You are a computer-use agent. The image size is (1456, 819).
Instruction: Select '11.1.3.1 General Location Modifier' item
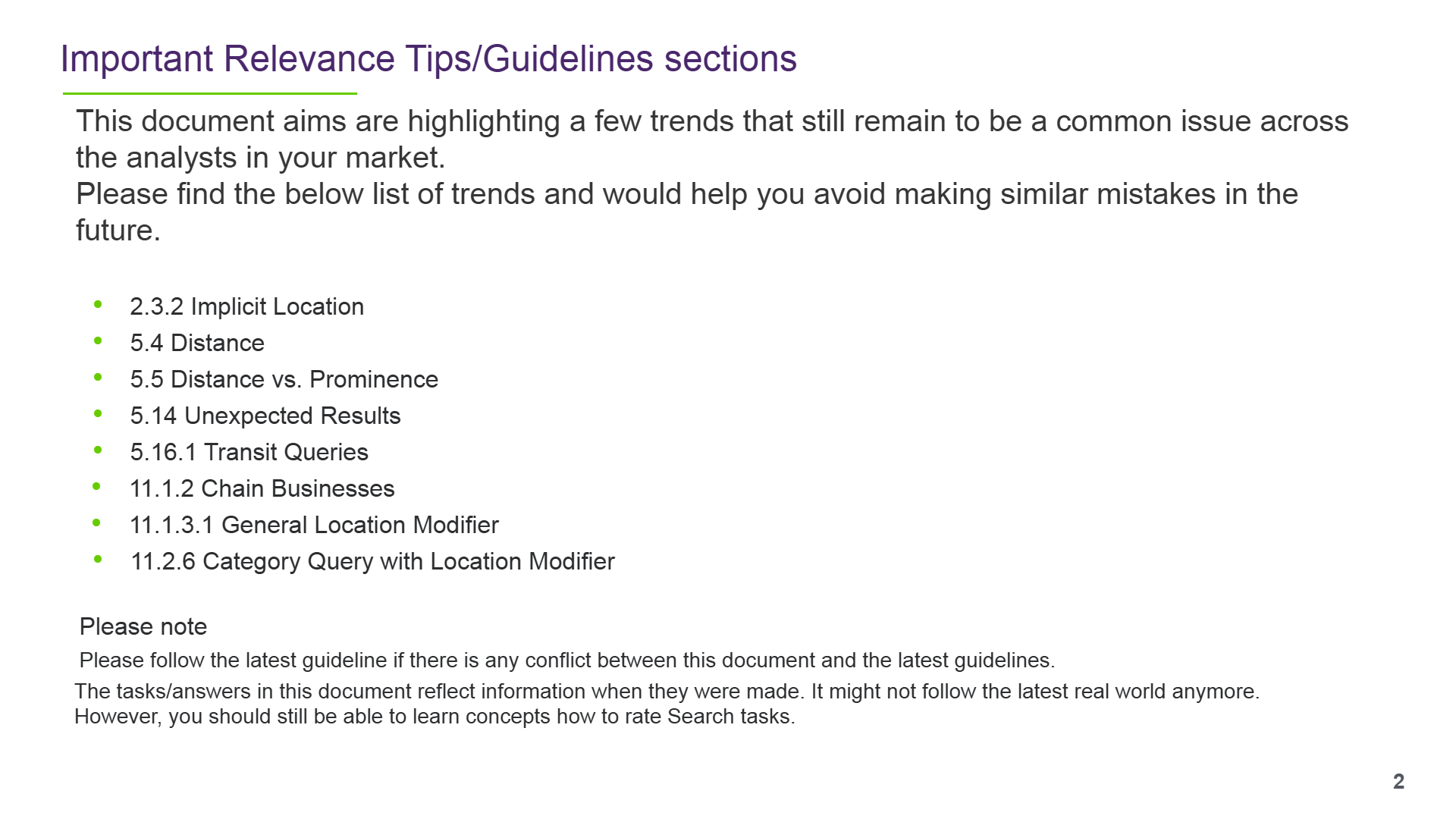(x=314, y=526)
